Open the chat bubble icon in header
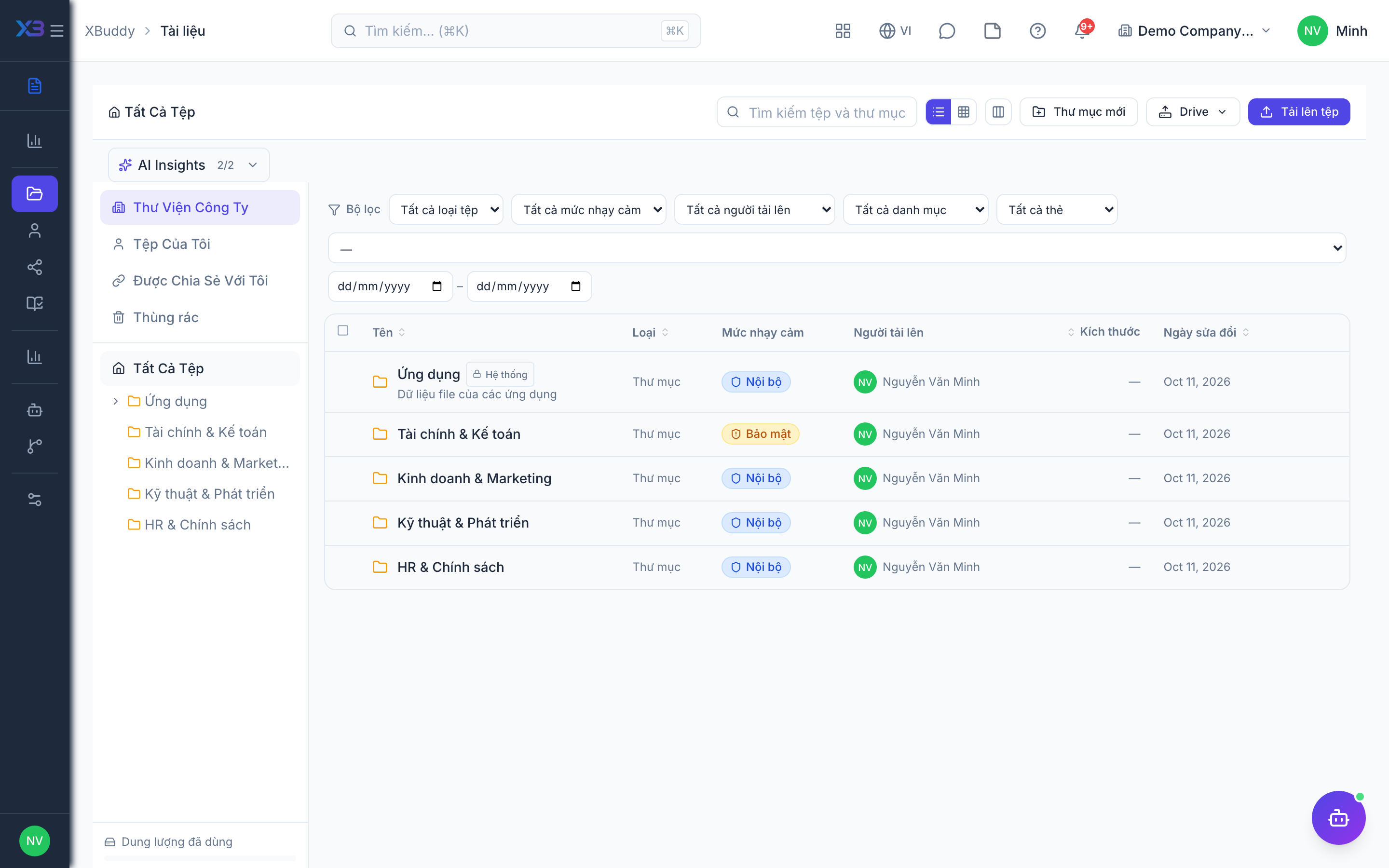1389x868 pixels. (x=946, y=30)
